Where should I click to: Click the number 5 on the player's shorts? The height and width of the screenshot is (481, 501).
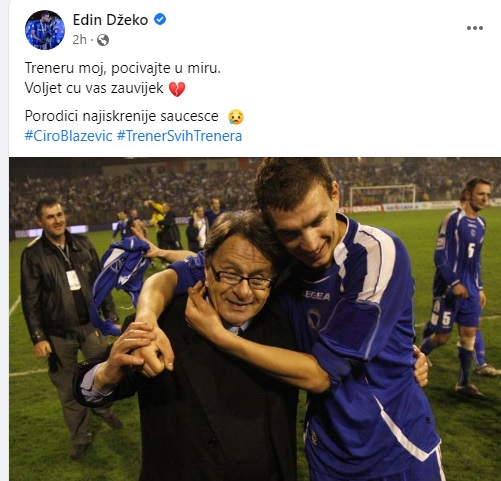(446, 319)
